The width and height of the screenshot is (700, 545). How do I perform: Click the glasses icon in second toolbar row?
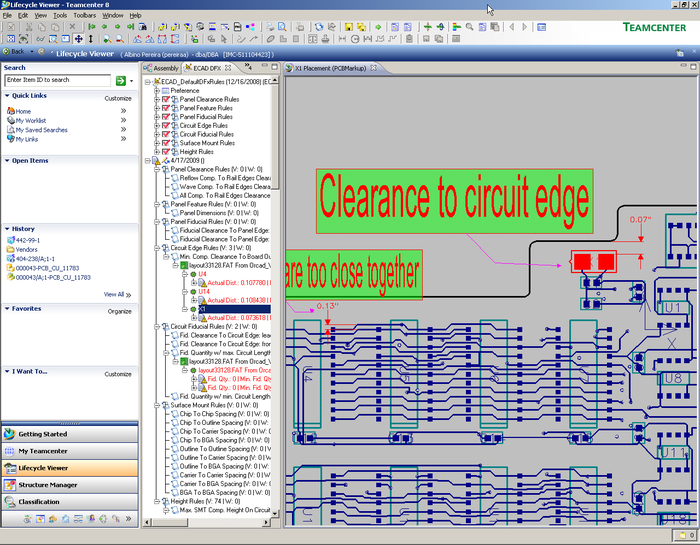tap(40, 39)
